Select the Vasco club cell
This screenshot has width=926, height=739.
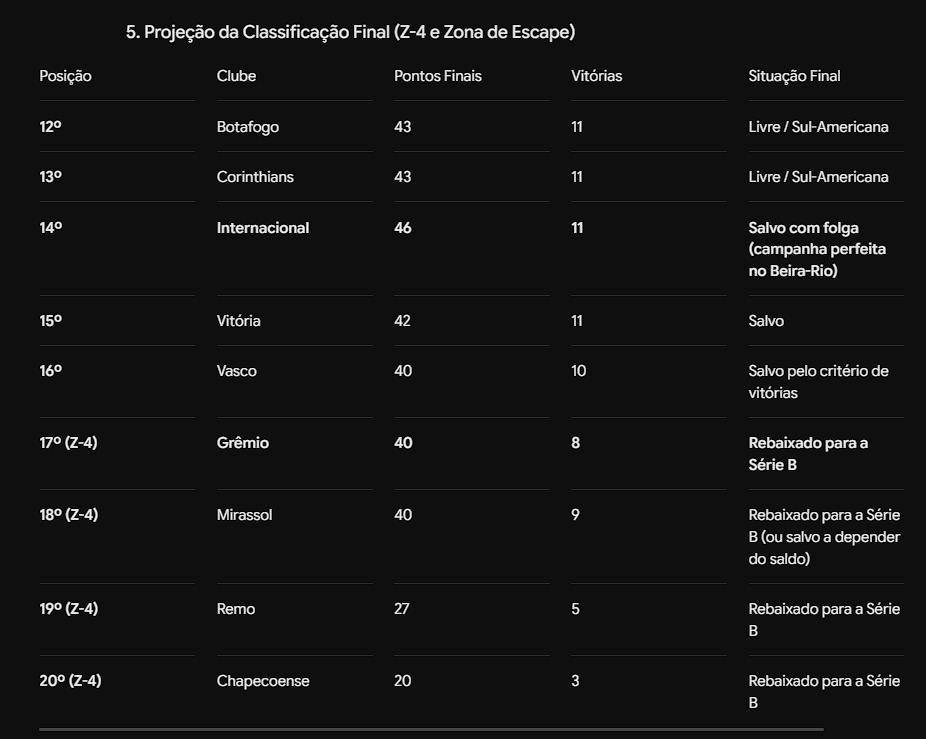click(237, 371)
